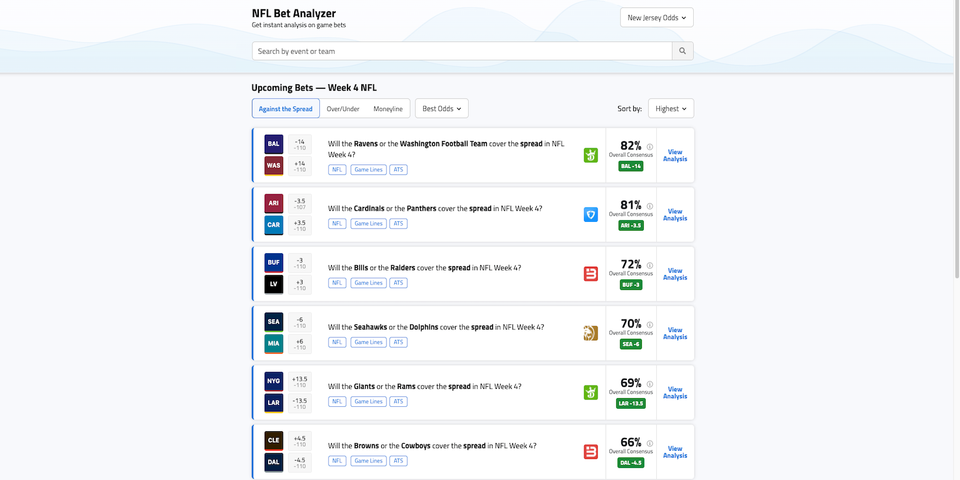The height and width of the screenshot is (480, 960).
Task: Click info icon beside 82% consensus
Action: click(x=650, y=147)
